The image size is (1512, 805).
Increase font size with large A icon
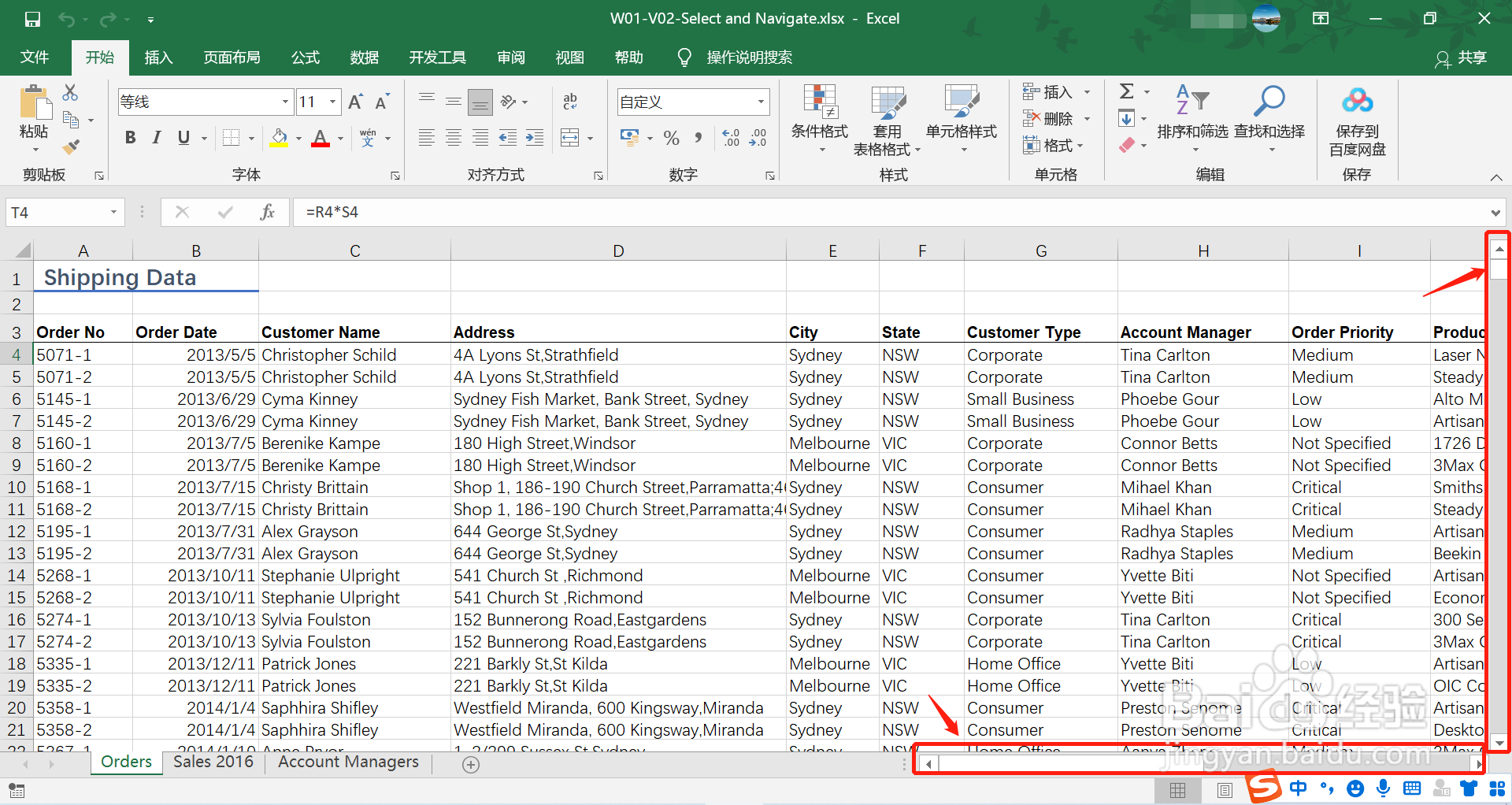tap(355, 102)
